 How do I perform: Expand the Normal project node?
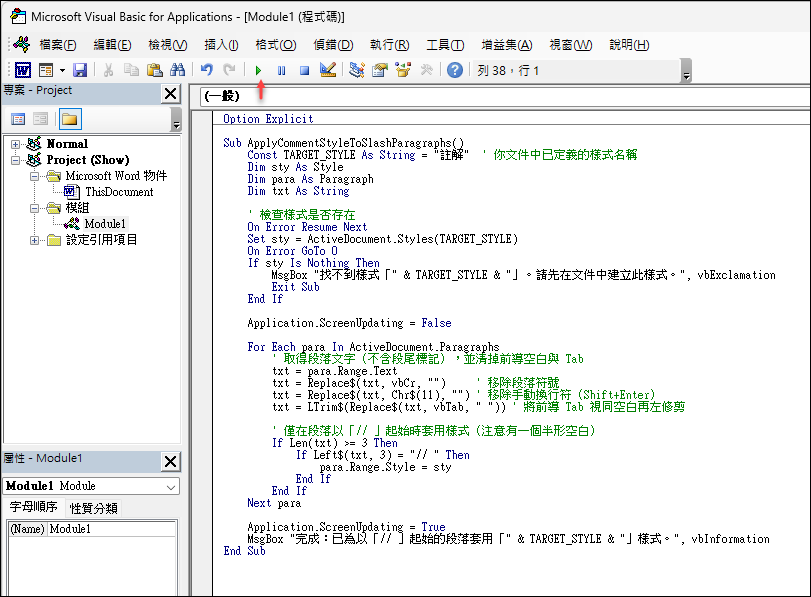pyautogui.click(x=15, y=144)
